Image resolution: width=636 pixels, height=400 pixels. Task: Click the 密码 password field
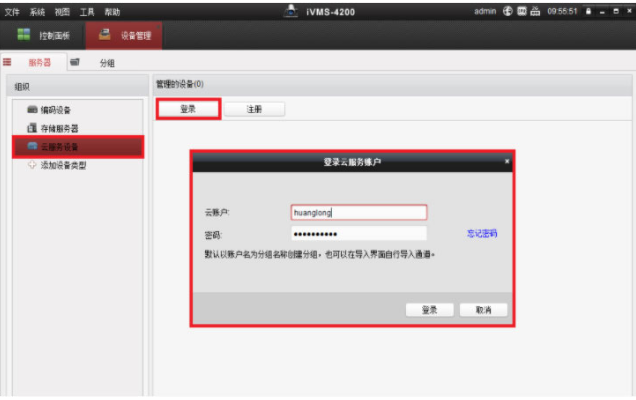pyautogui.click(x=358, y=233)
